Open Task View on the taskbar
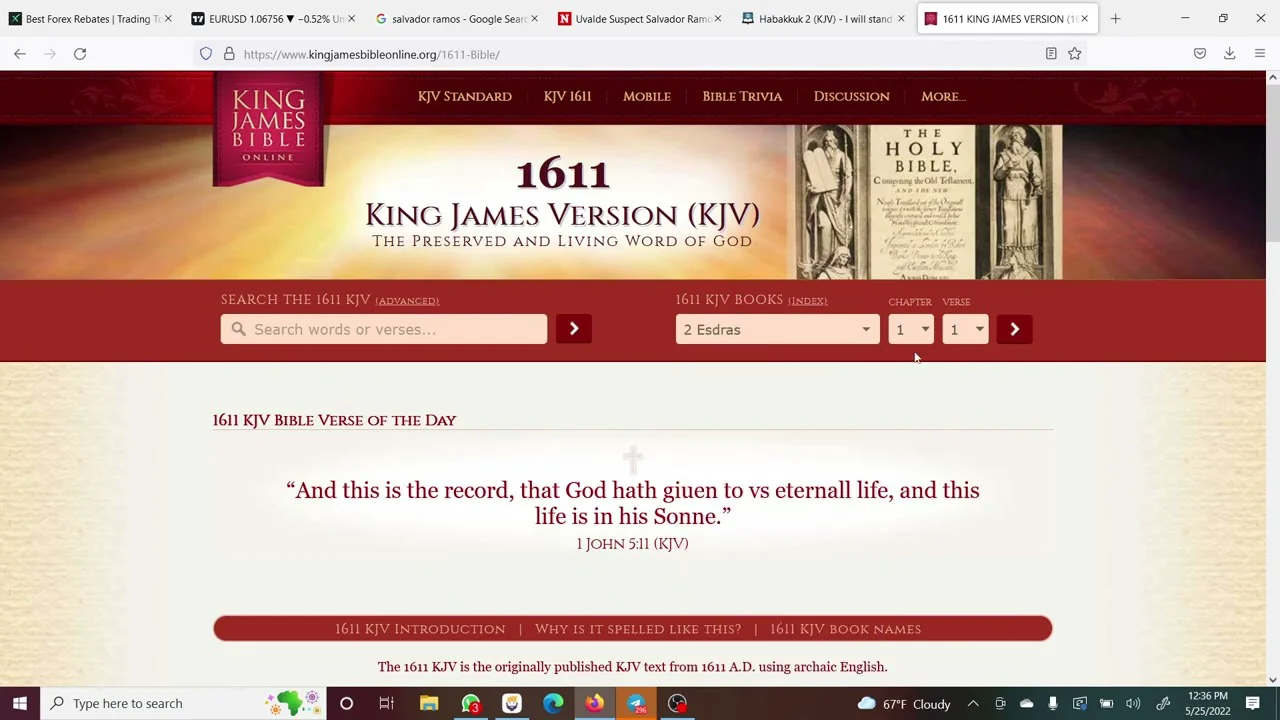The width and height of the screenshot is (1280, 720). coord(386,703)
